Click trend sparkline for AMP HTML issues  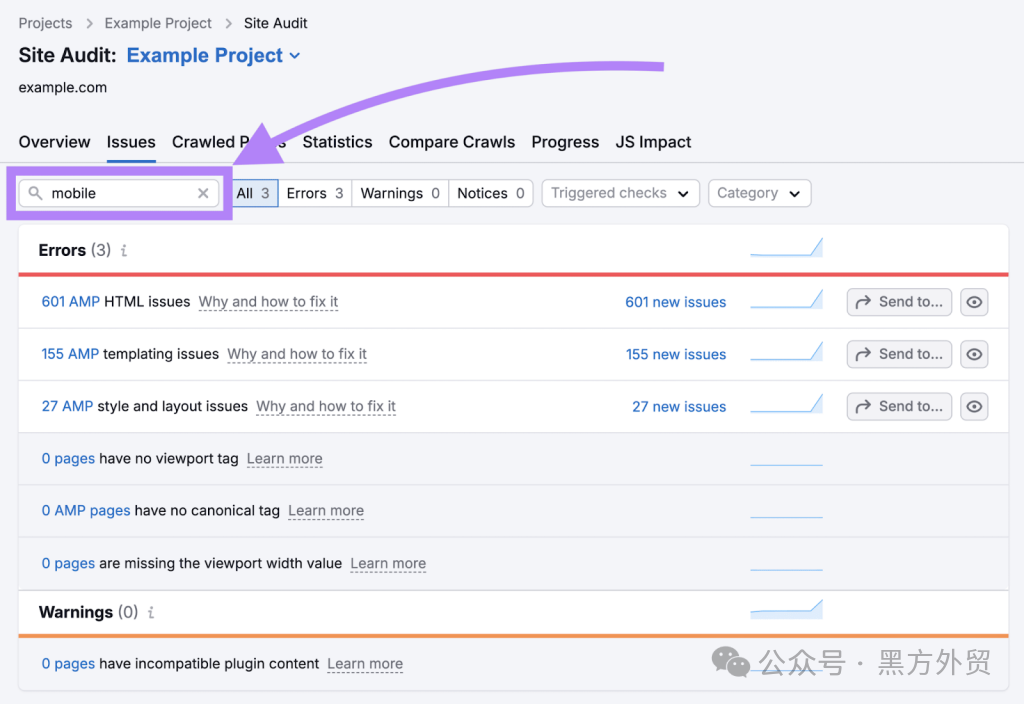coord(786,299)
